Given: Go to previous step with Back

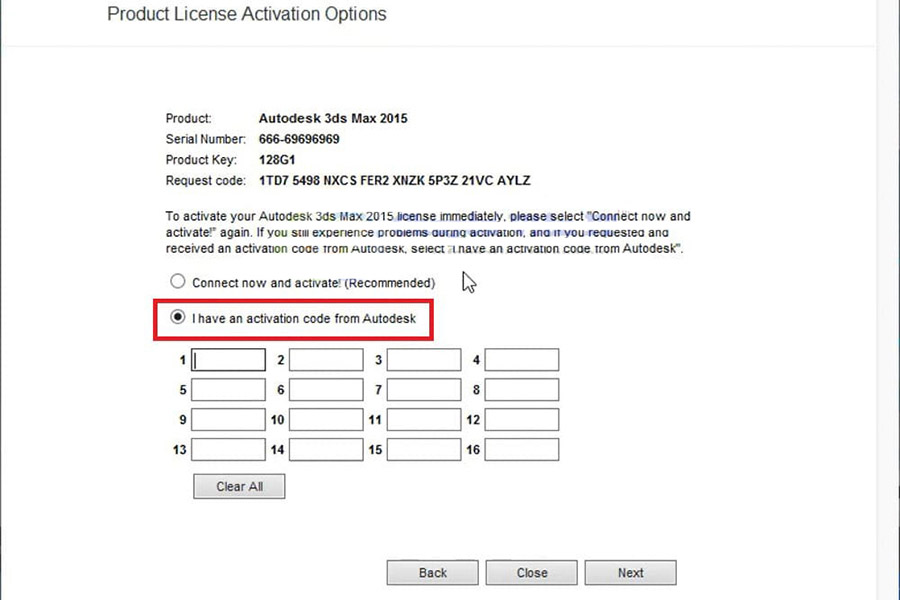Looking at the screenshot, I should [x=432, y=573].
